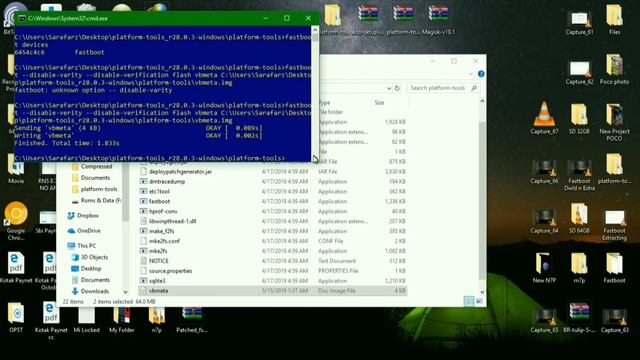
Task: Open the Mi Locked desktop file
Action: tap(86, 320)
